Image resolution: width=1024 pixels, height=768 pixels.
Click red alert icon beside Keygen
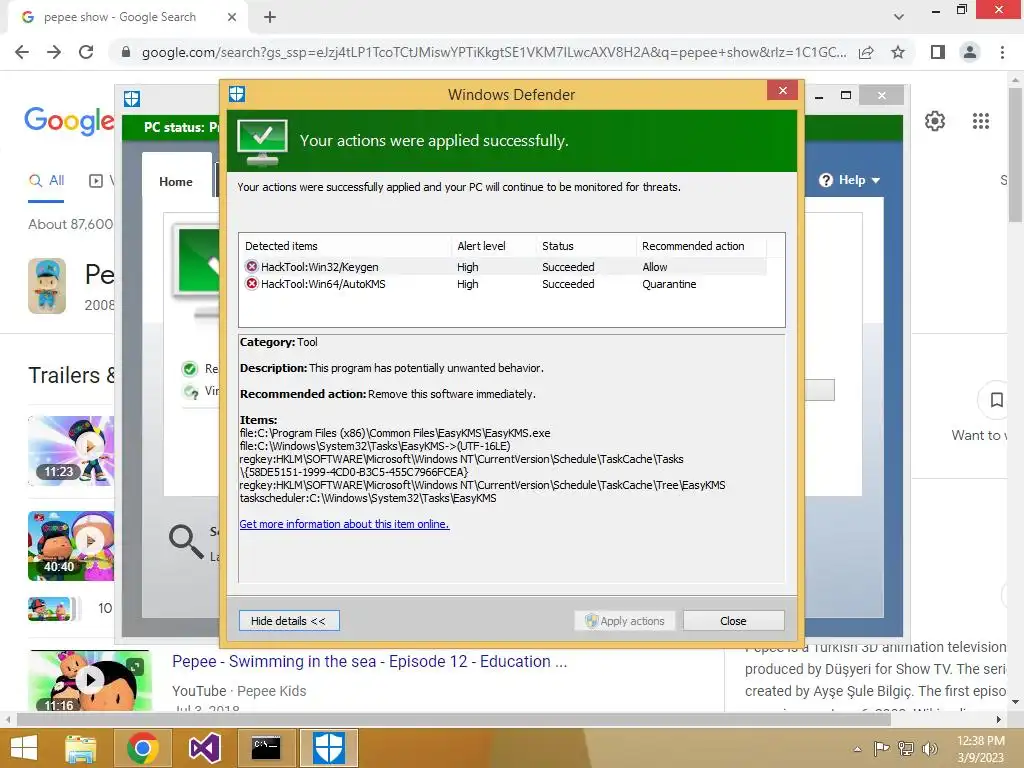click(251, 266)
